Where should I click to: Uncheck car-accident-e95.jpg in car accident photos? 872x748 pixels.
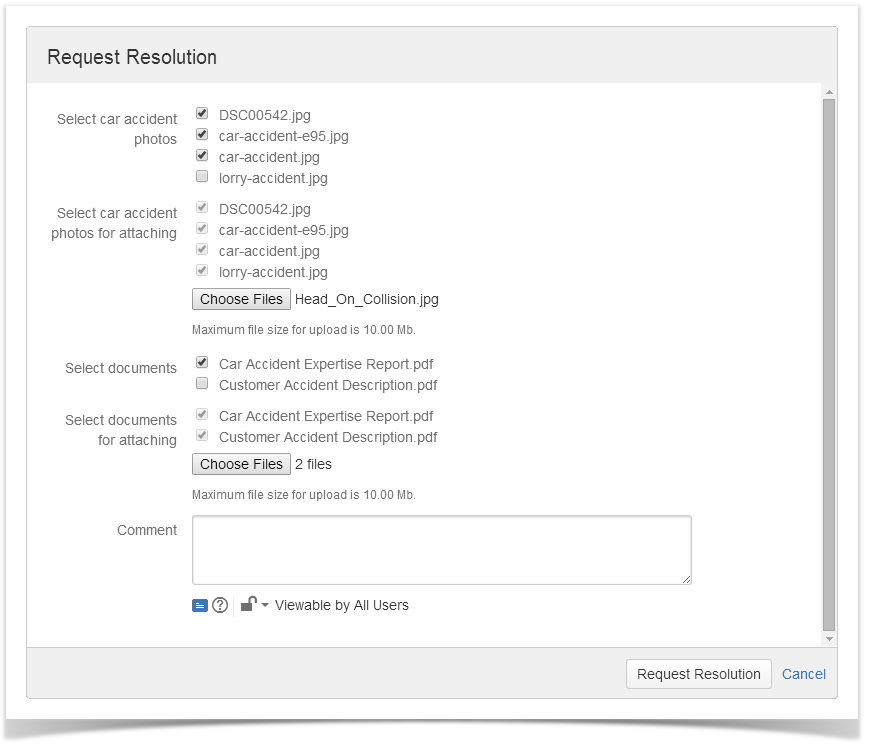point(202,135)
